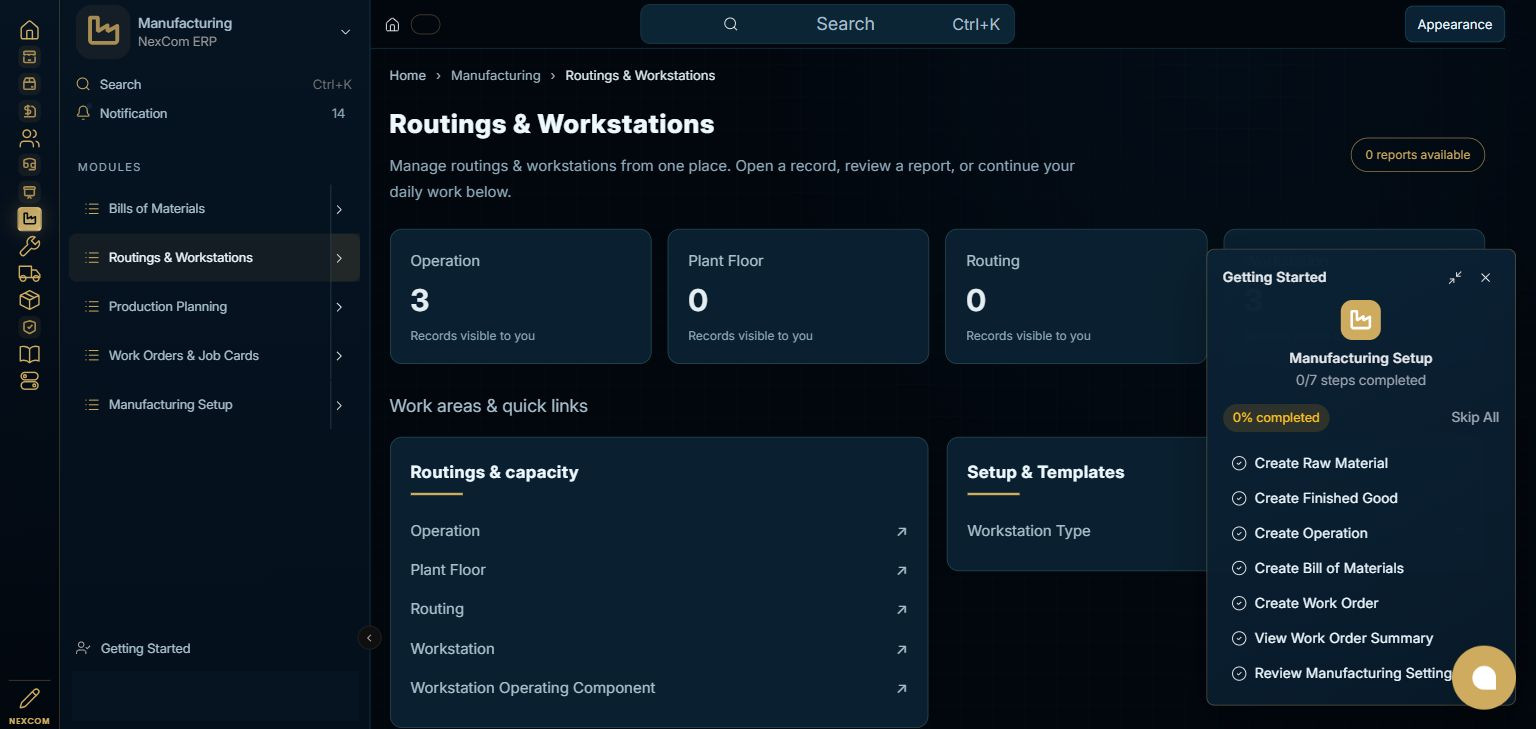Open the 3D box icon in the rail
Image resolution: width=1536 pixels, height=729 pixels.
pyautogui.click(x=29, y=300)
